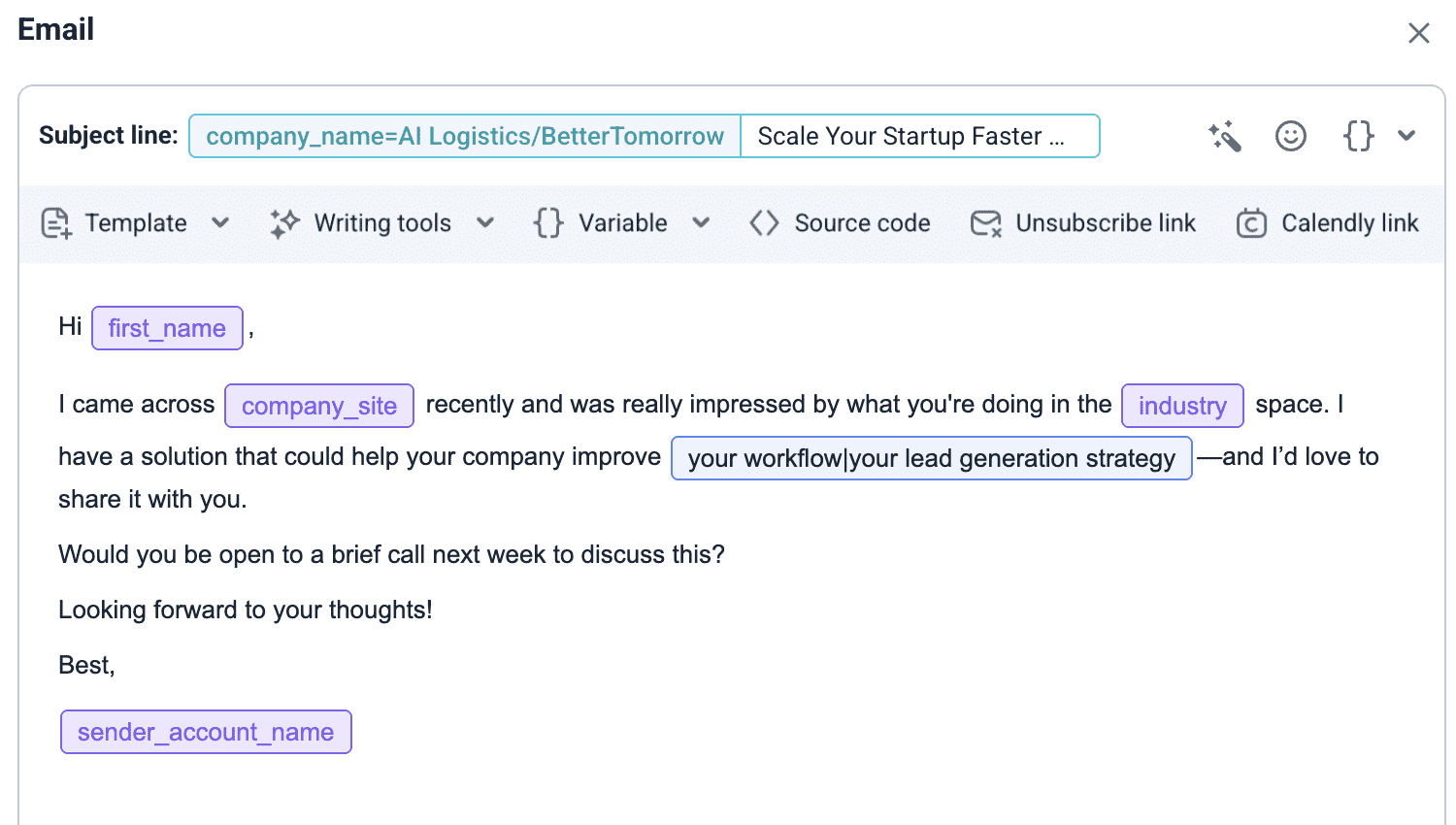Click the sender_account_name variable chip

coord(206,732)
